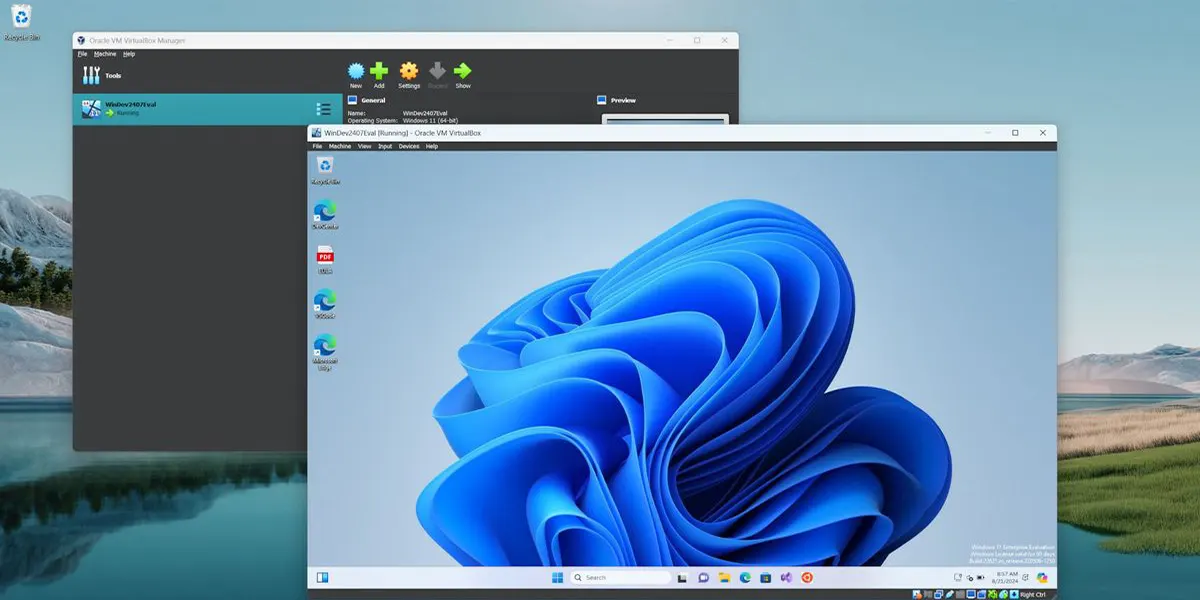1200x600 pixels.
Task: Open list menu icon on WinDev2407Eval row
Action: point(323,109)
